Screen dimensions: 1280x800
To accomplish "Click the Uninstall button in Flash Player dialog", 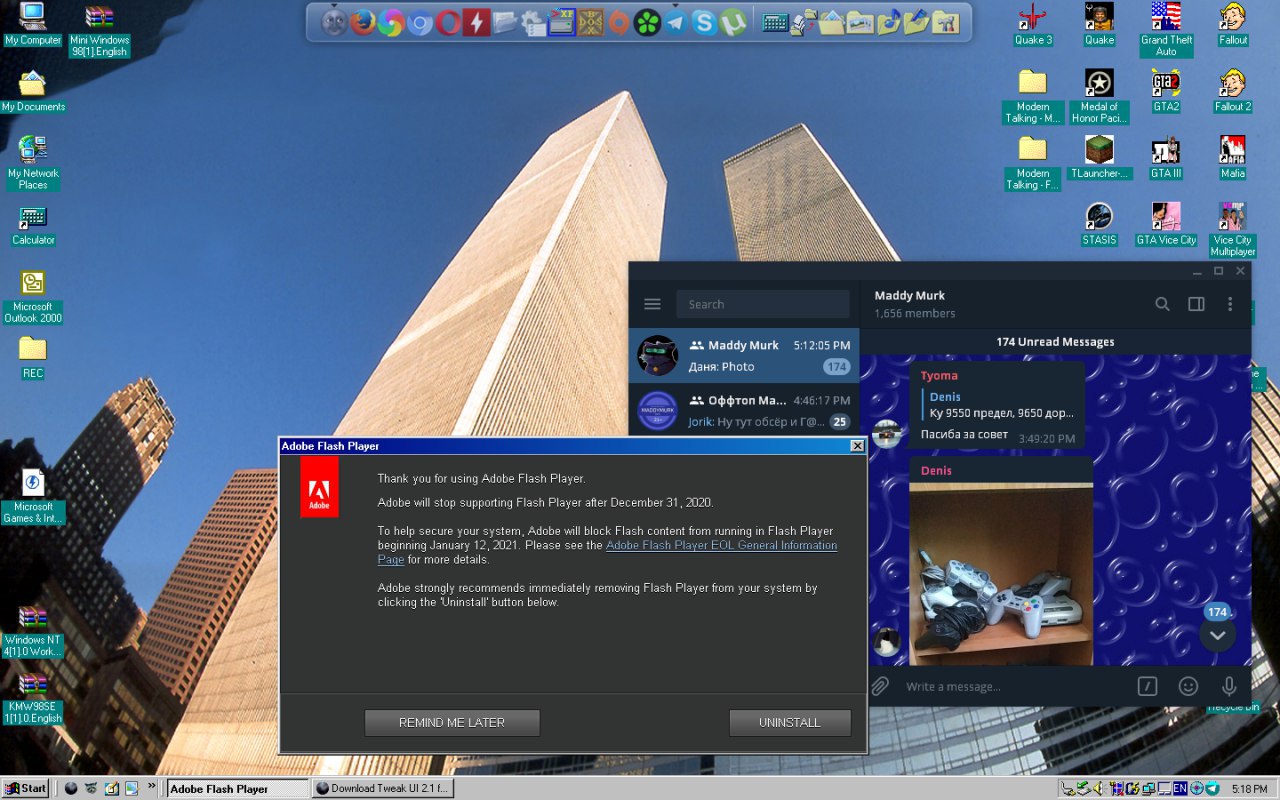I will tap(790, 723).
